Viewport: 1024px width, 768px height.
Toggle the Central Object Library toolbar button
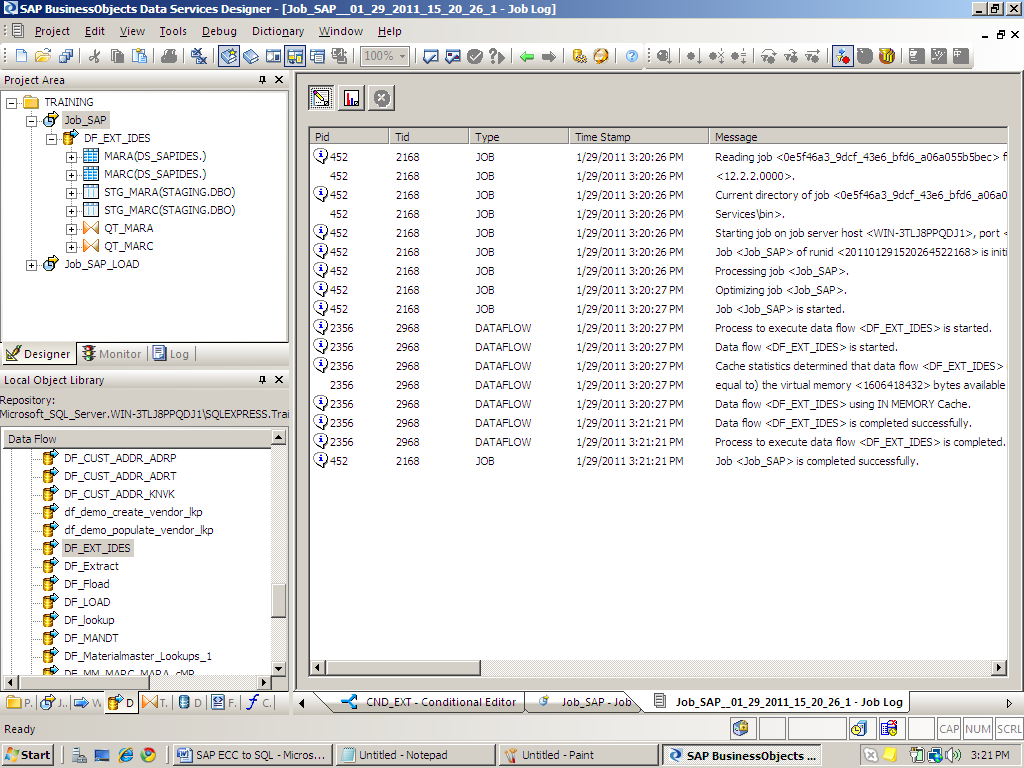pos(251,56)
